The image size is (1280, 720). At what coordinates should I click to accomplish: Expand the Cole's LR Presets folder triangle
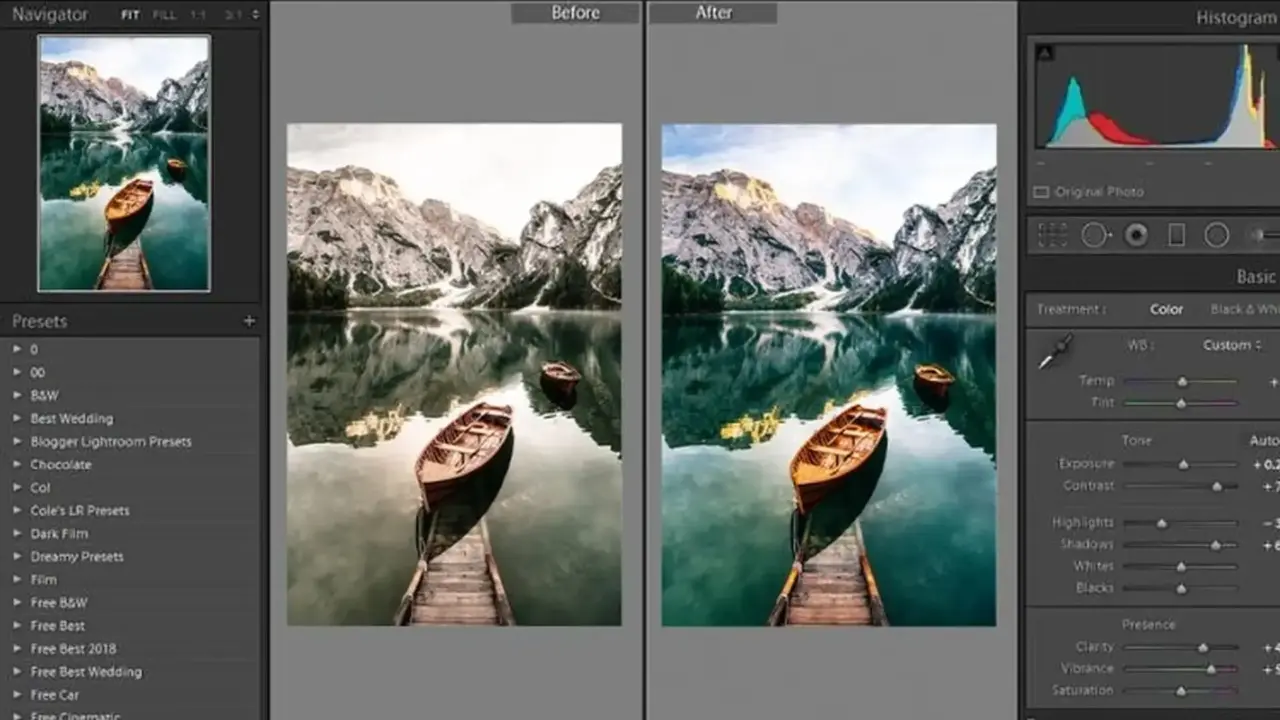click(x=17, y=510)
